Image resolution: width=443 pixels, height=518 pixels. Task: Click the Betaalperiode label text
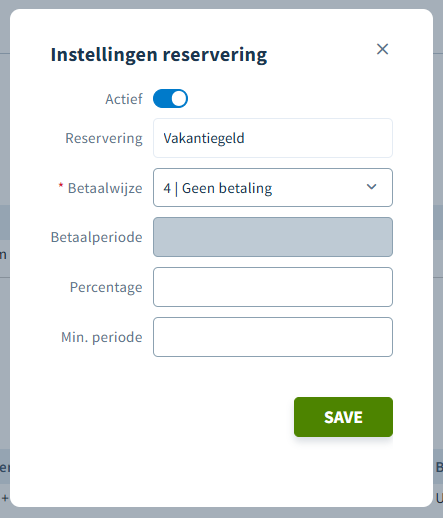coord(97,237)
